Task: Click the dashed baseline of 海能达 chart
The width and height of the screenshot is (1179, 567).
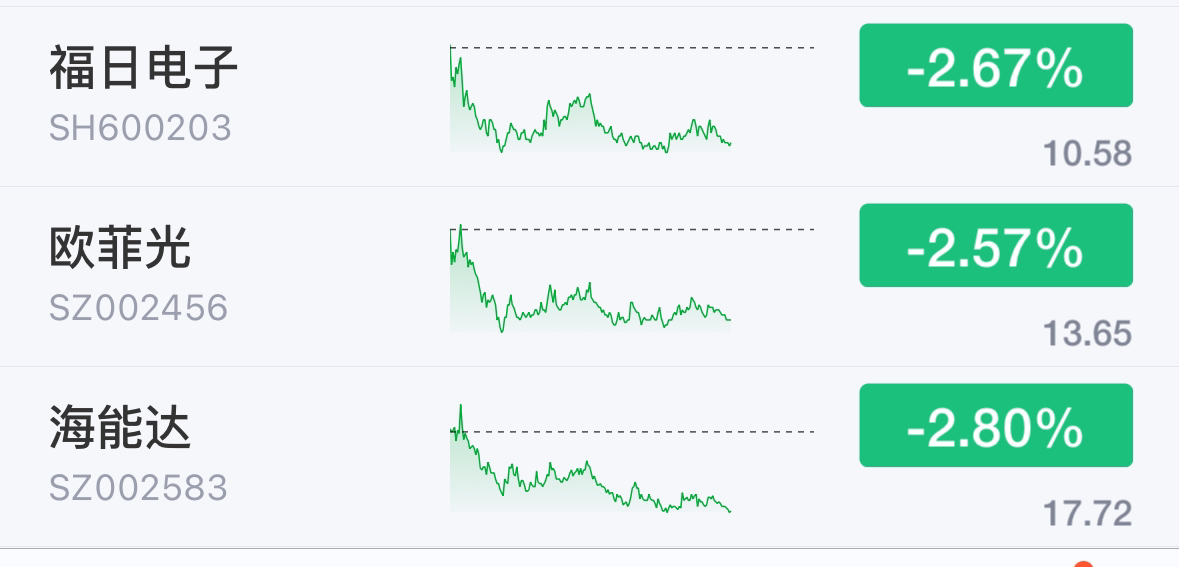Action: point(632,432)
